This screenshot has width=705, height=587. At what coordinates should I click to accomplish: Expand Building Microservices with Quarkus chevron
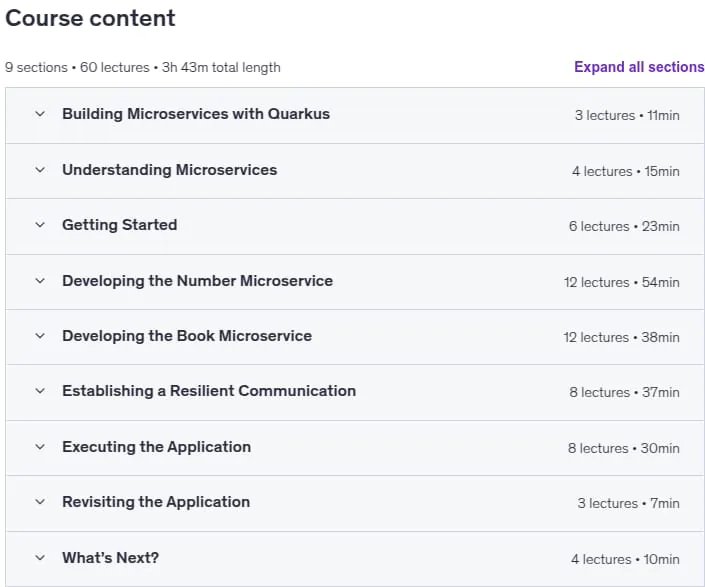pyautogui.click(x=40, y=114)
